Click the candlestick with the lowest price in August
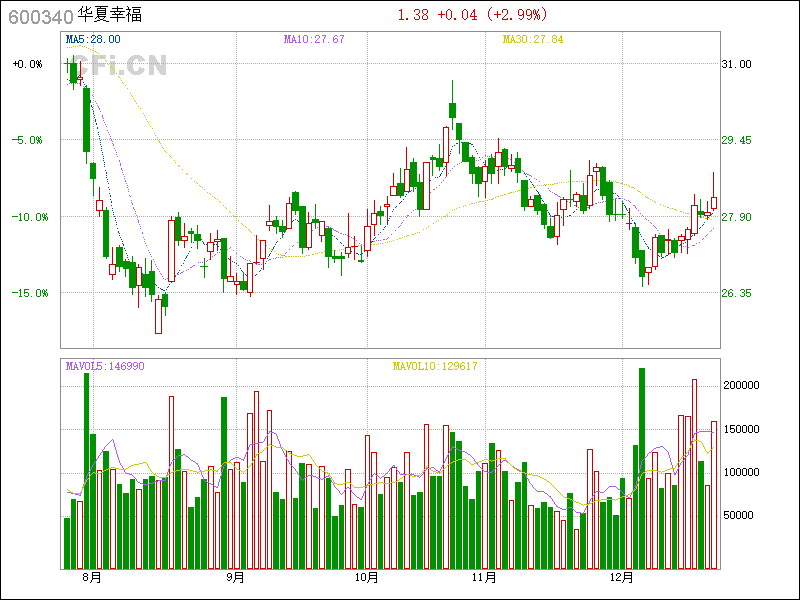The height and width of the screenshot is (600, 800). click(159, 314)
